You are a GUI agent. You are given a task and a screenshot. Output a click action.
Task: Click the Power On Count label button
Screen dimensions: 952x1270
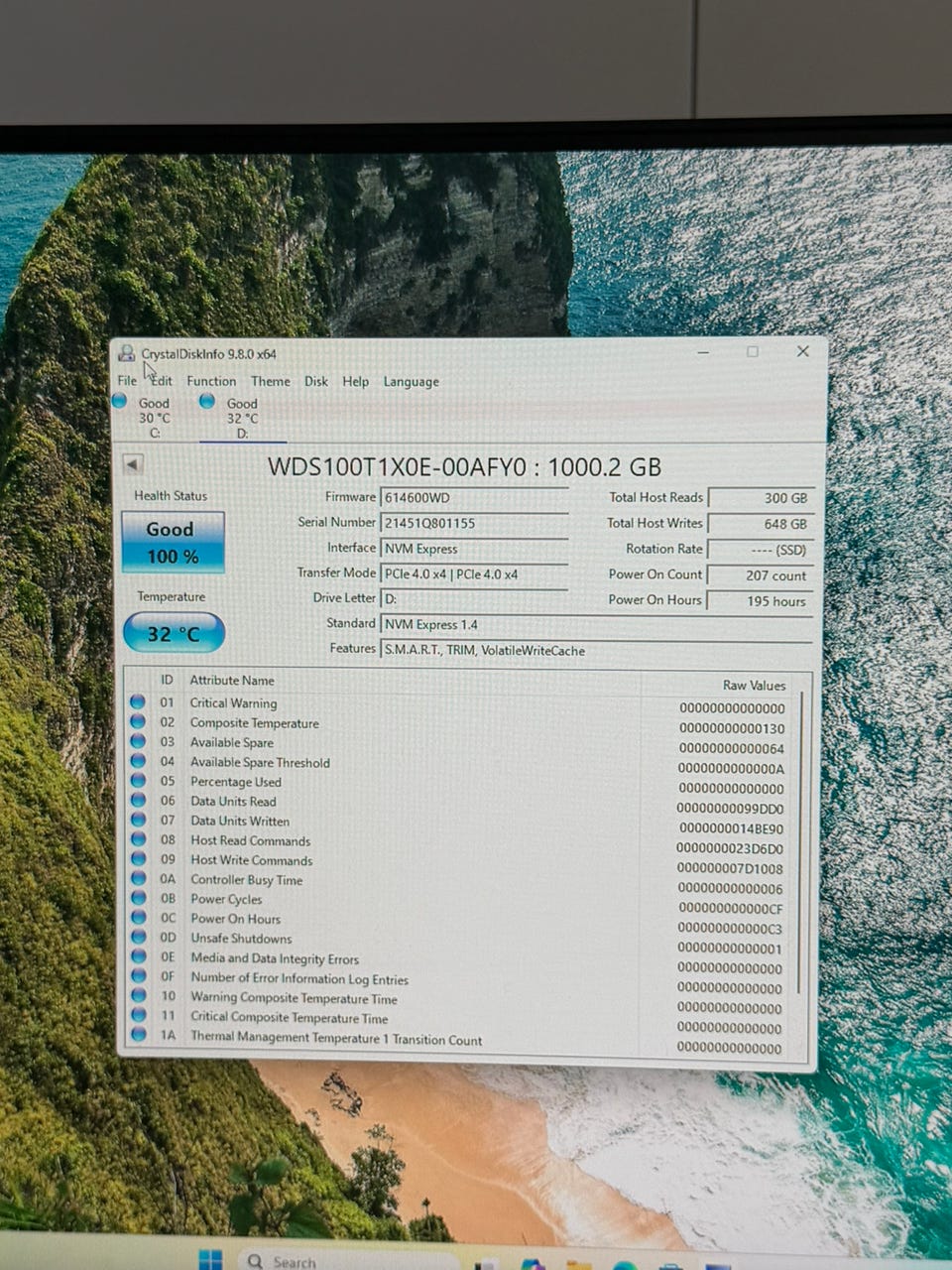[654, 573]
